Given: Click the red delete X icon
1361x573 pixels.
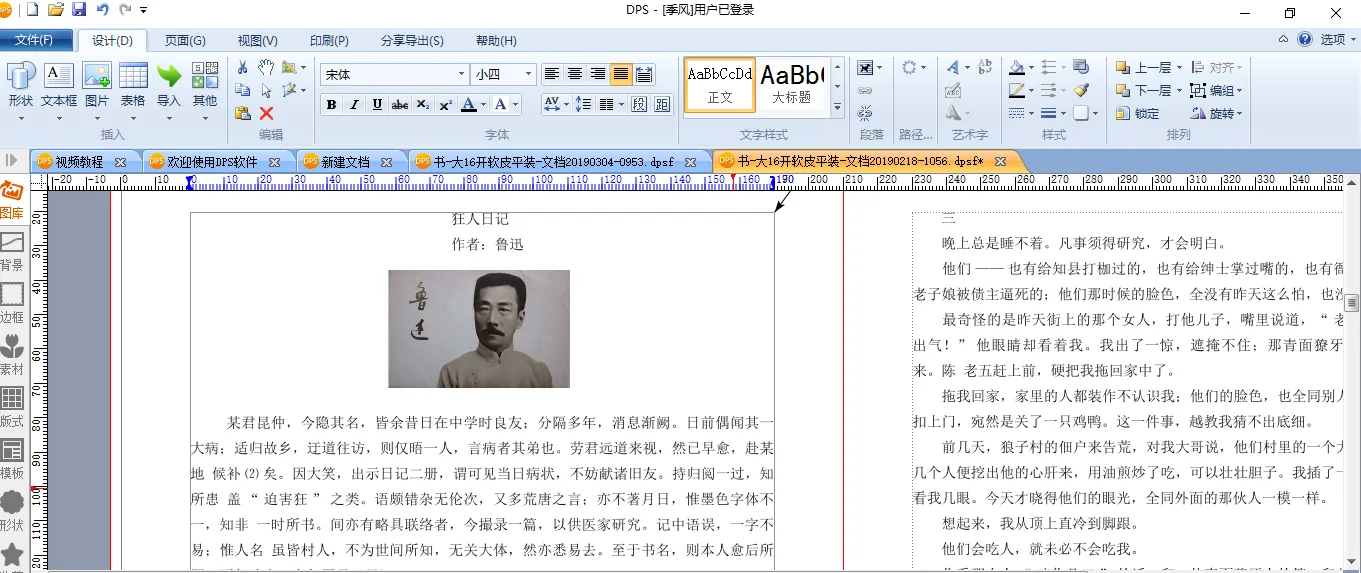Looking at the screenshot, I should [266, 114].
